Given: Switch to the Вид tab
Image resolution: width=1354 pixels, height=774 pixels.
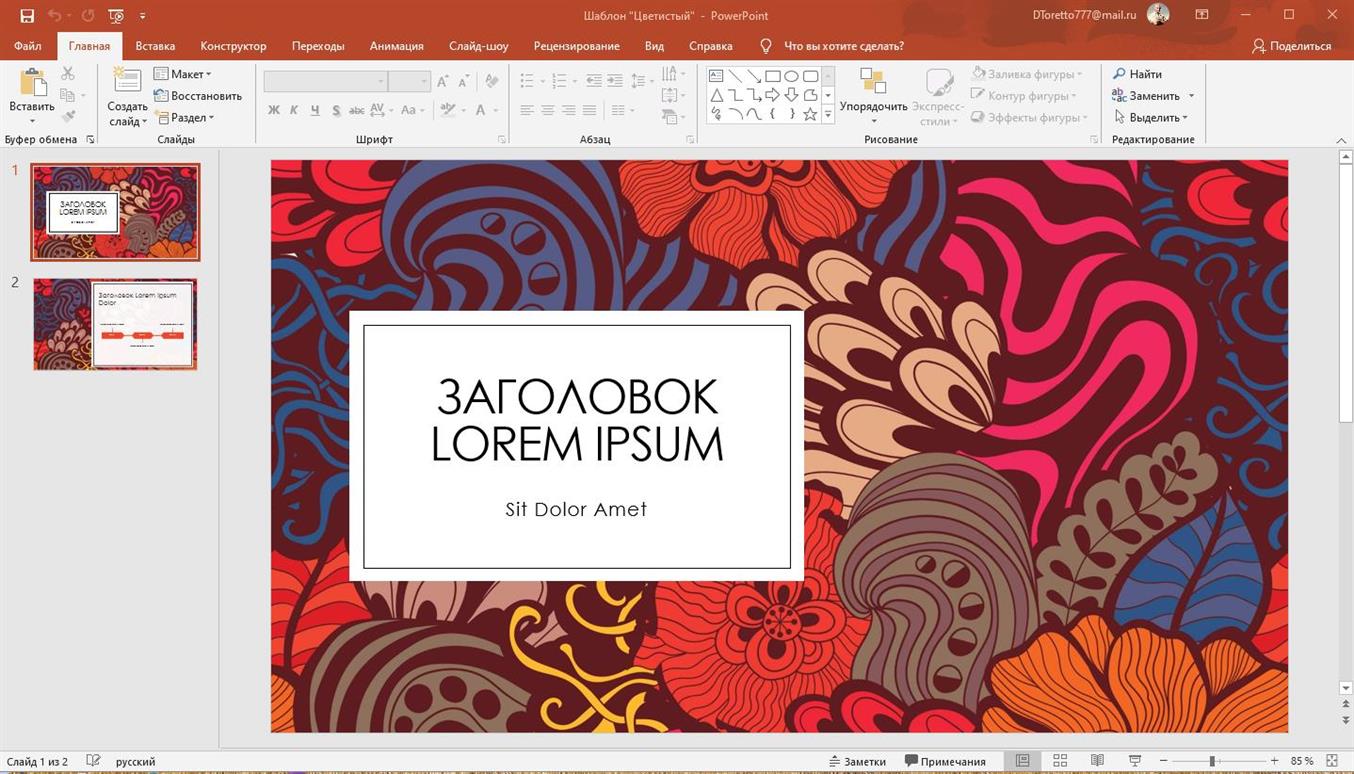Looking at the screenshot, I should tap(654, 46).
